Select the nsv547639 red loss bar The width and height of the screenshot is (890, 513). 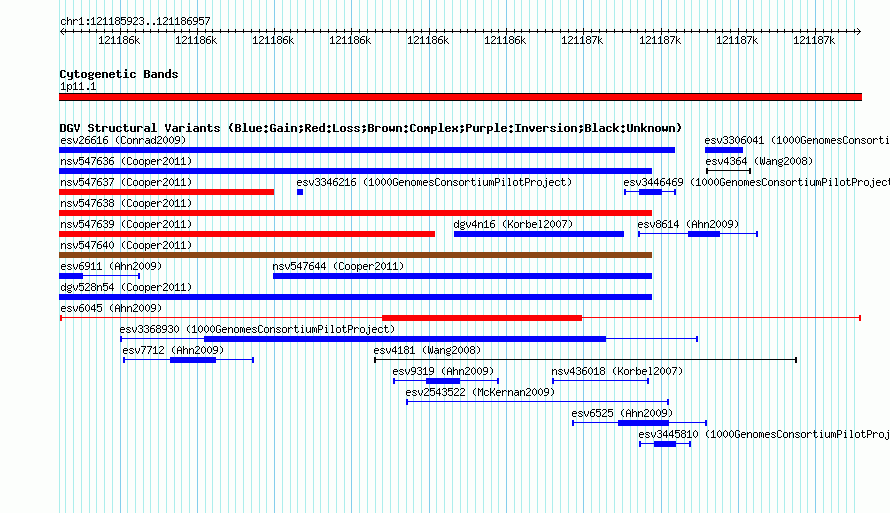pyautogui.click(x=247, y=234)
